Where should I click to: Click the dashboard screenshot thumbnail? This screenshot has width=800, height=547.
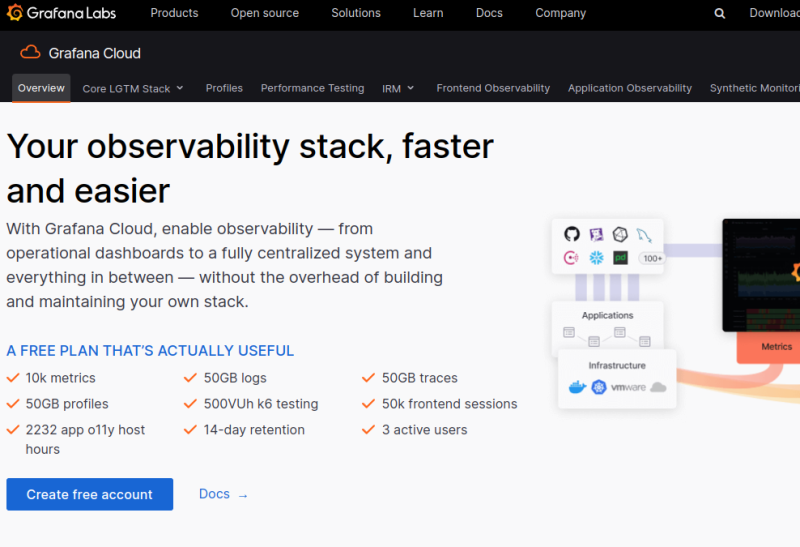[761, 275]
